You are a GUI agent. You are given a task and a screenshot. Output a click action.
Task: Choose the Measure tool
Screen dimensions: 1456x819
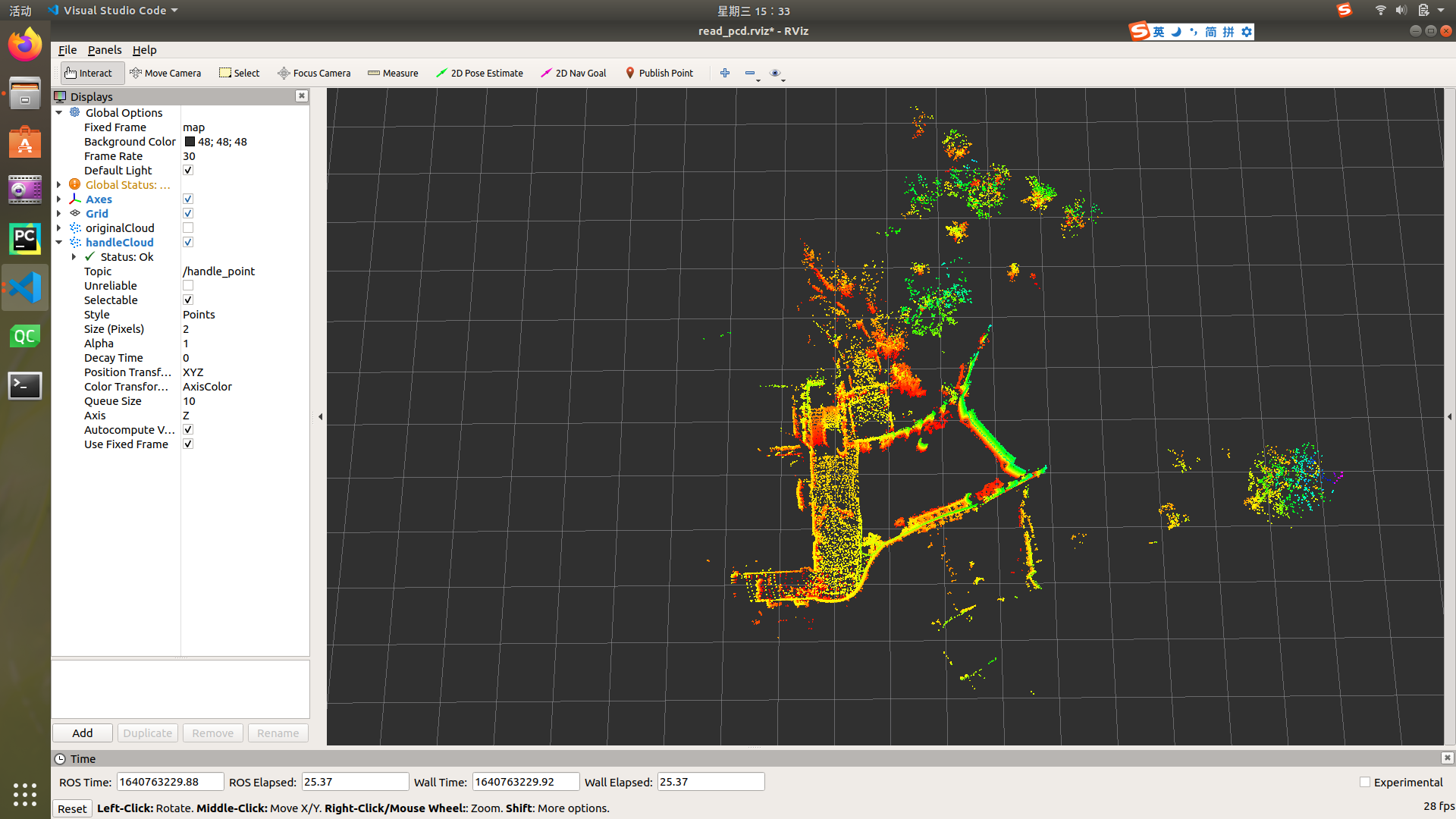pyautogui.click(x=393, y=73)
